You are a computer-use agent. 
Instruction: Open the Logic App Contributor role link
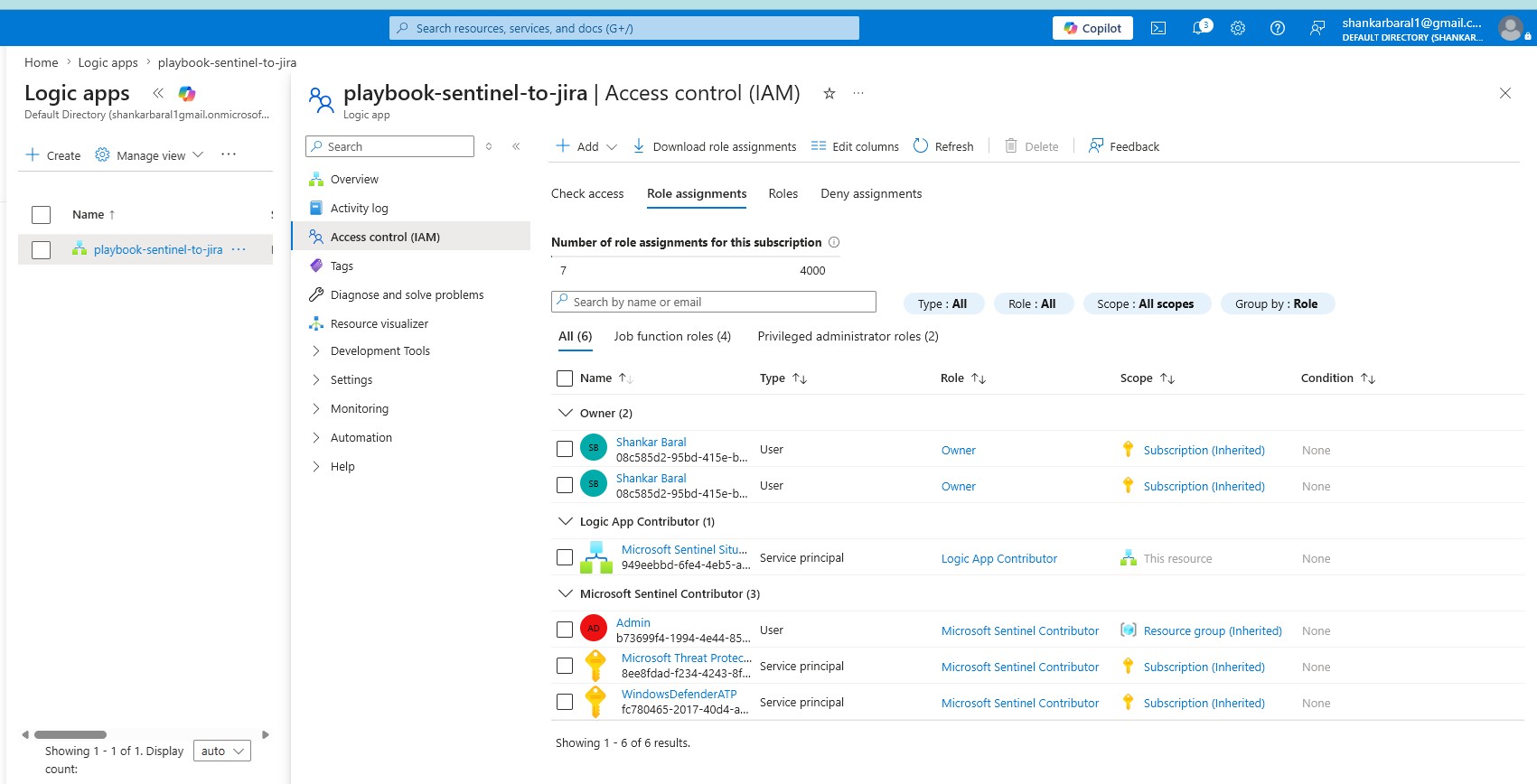pos(998,558)
